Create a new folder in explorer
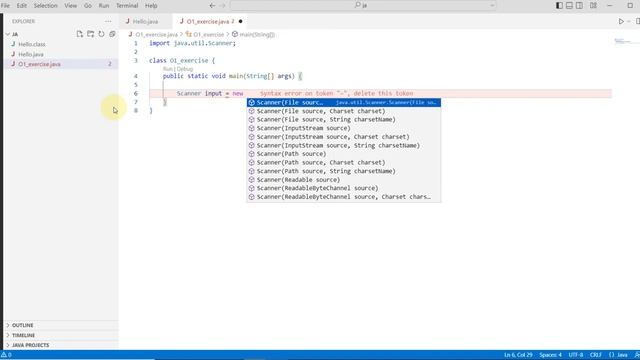This screenshot has height=360, width=640. coord(91,34)
